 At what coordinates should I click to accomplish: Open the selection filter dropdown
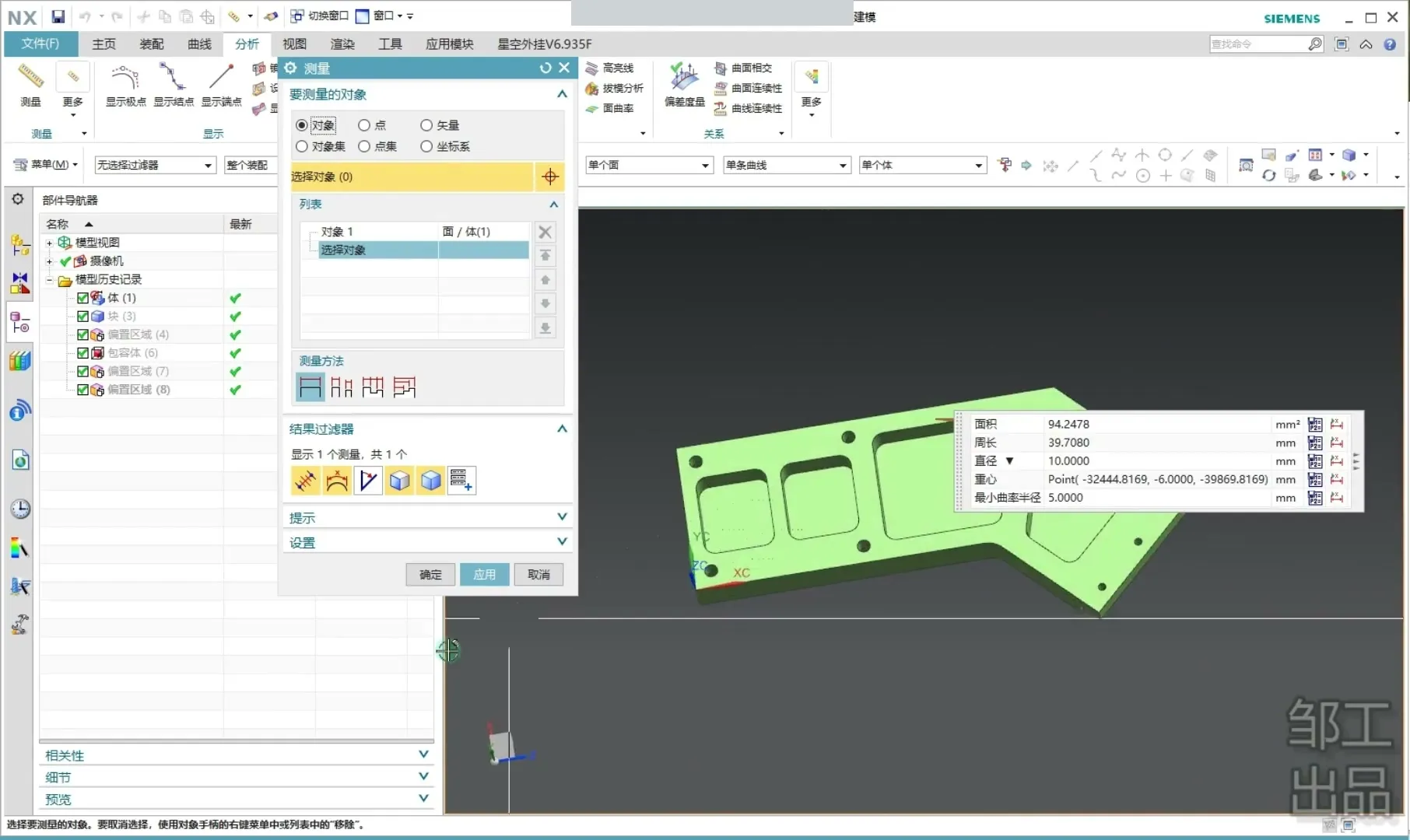click(x=155, y=165)
